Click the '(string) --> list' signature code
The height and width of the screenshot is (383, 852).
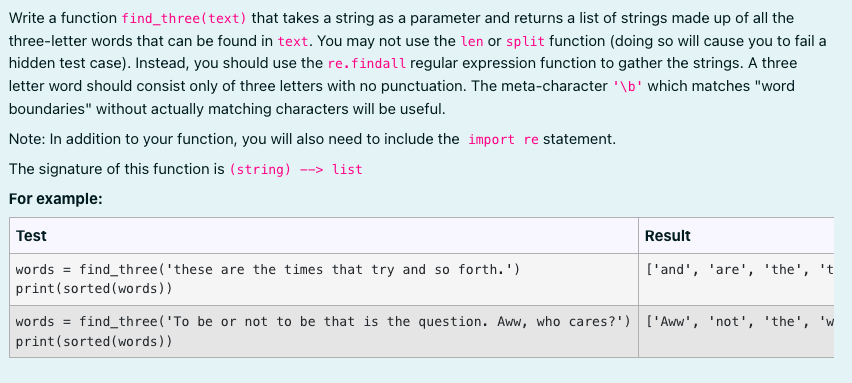296,169
